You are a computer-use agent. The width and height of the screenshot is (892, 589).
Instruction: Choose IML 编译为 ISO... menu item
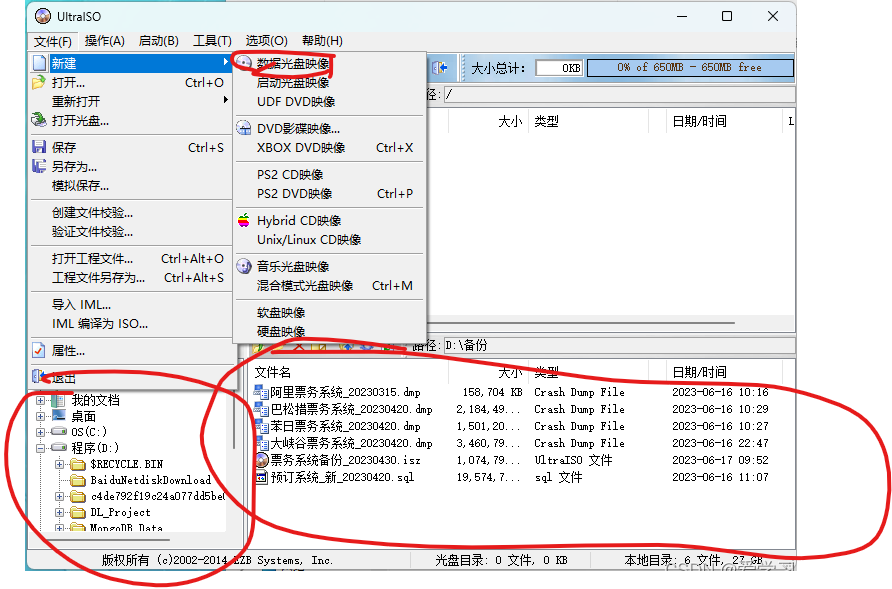[131, 324]
